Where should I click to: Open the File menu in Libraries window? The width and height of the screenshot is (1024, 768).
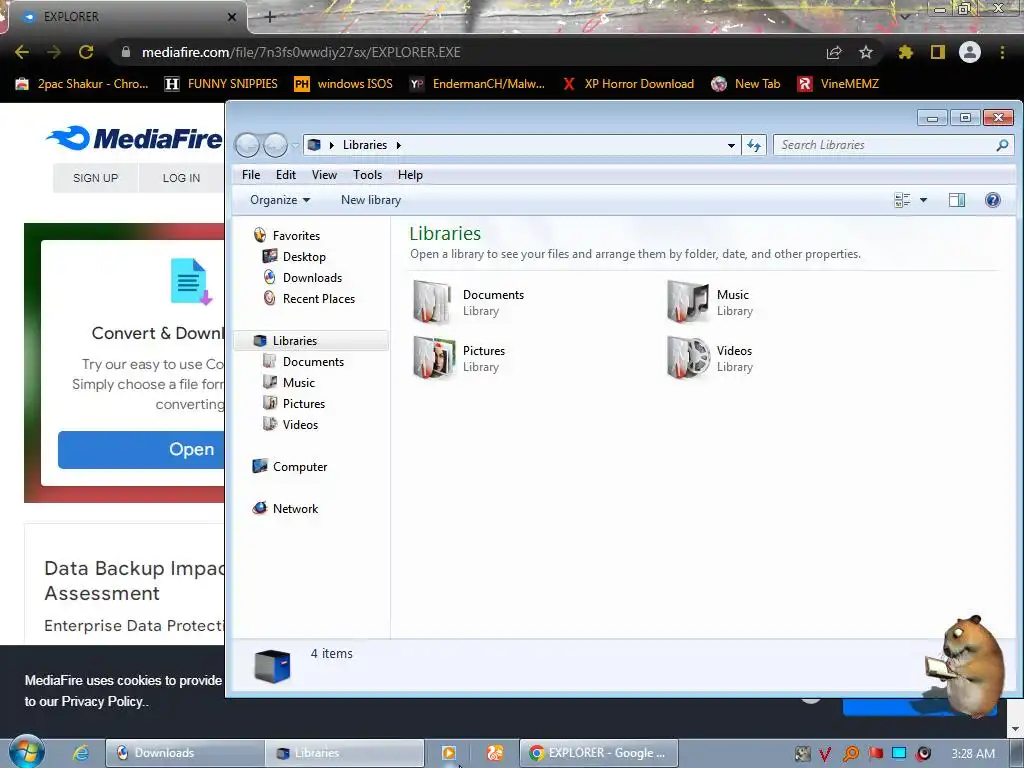click(x=251, y=175)
